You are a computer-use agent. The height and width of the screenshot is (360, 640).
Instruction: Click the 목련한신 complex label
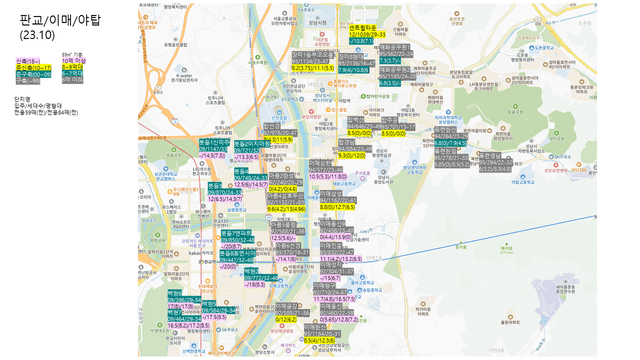pos(445,130)
